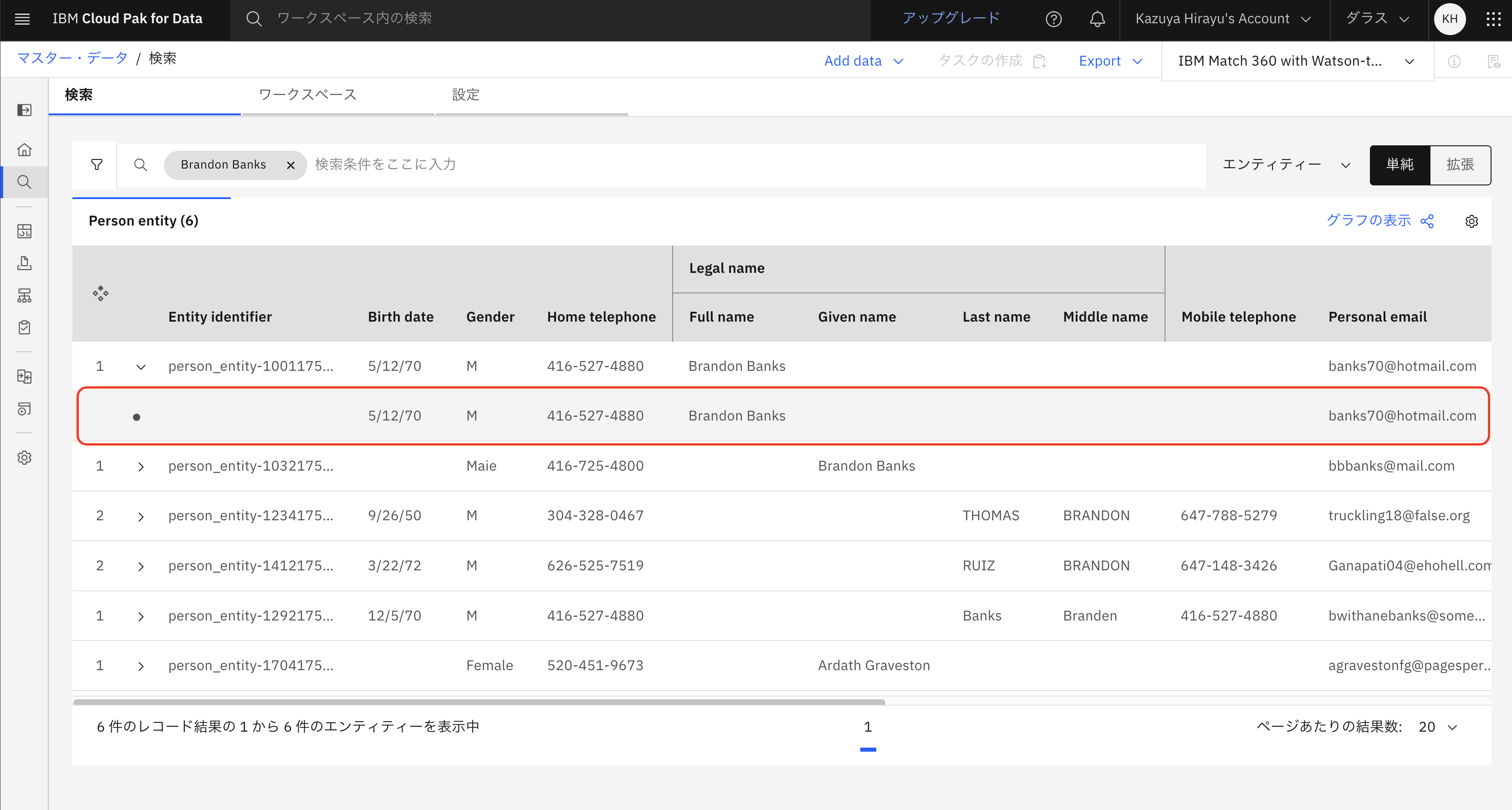Open table settings gear icon

coord(1471,221)
